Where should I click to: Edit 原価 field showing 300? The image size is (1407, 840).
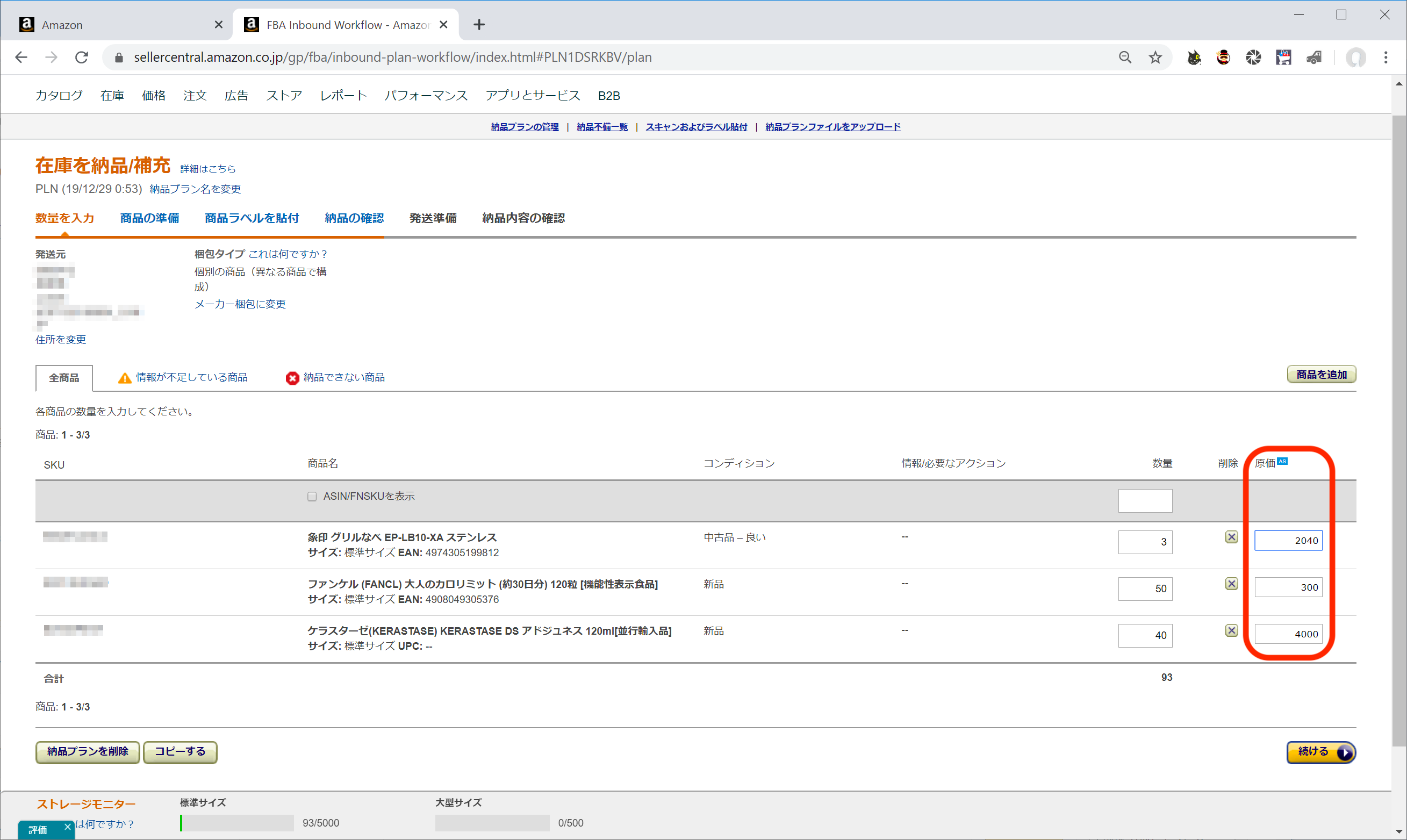coord(1289,587)
